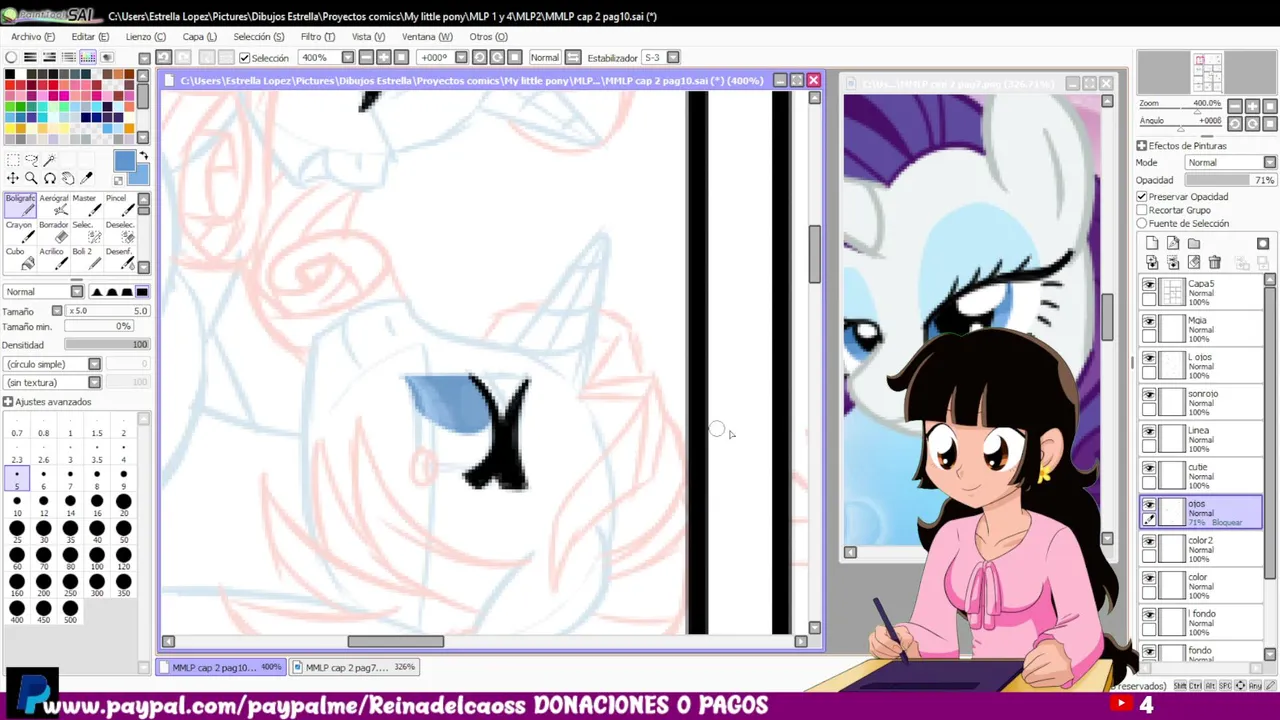Toggle visibility of L ojos layer
The height and width of the screenshot is (720, 1280).
(1149, 358)
